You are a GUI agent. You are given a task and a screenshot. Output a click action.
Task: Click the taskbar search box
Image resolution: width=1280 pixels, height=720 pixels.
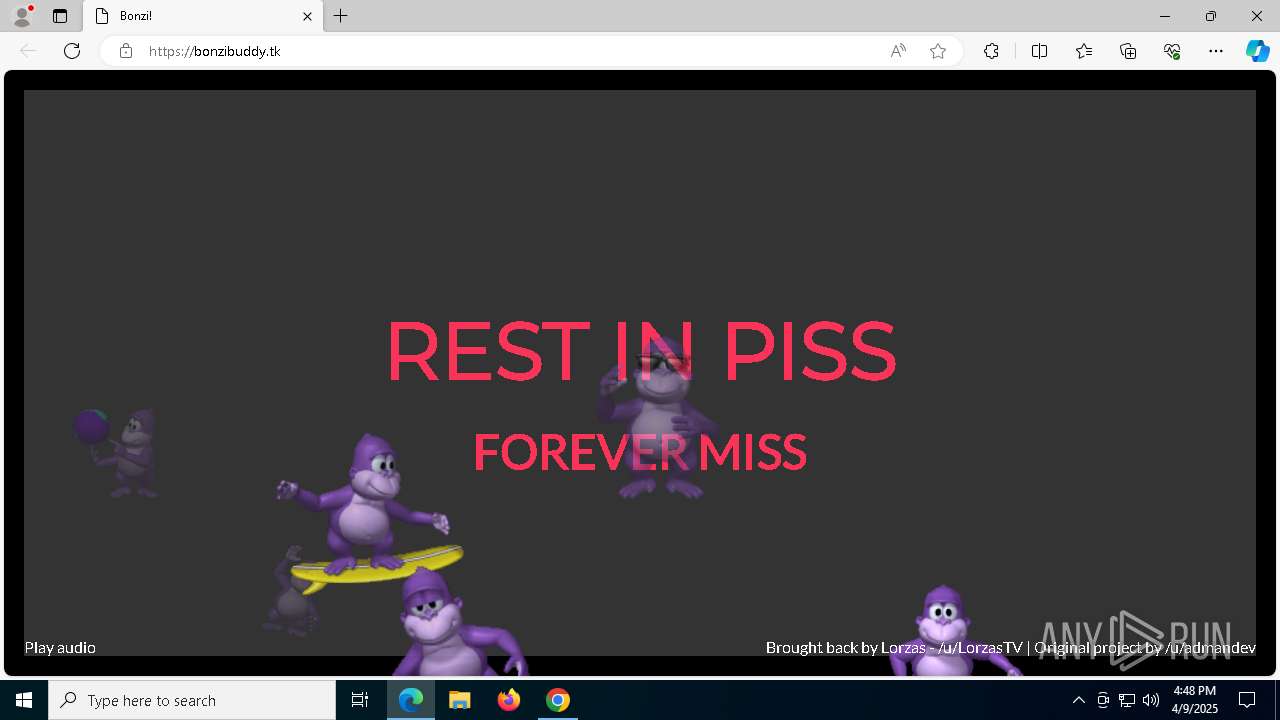point(192,700)
